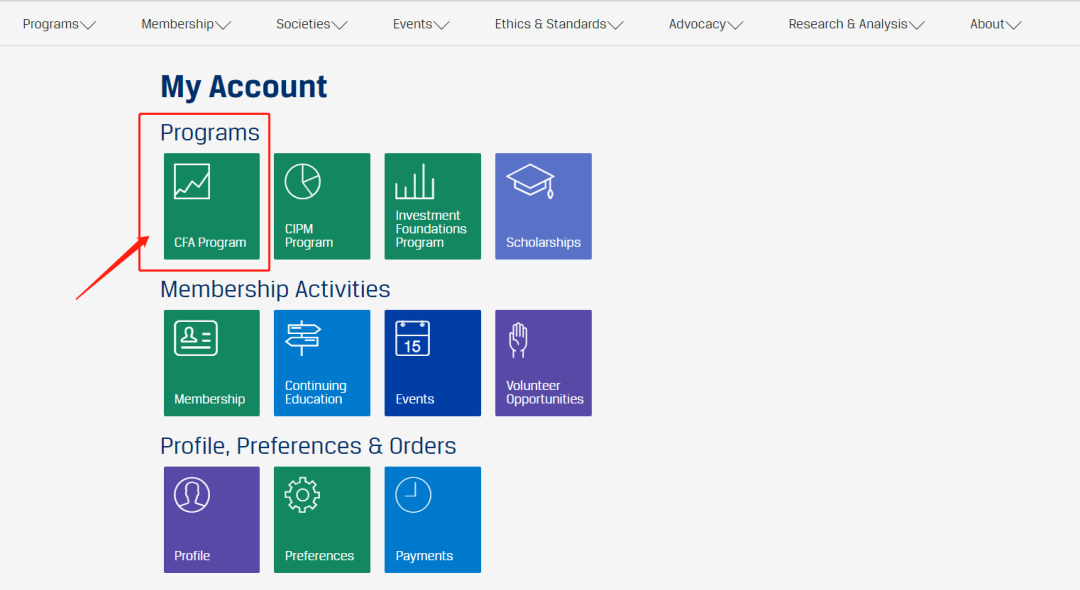Expand the Events menu in top navigation
Viewport: 1080px width, 590px height.
tap(421, 24)
